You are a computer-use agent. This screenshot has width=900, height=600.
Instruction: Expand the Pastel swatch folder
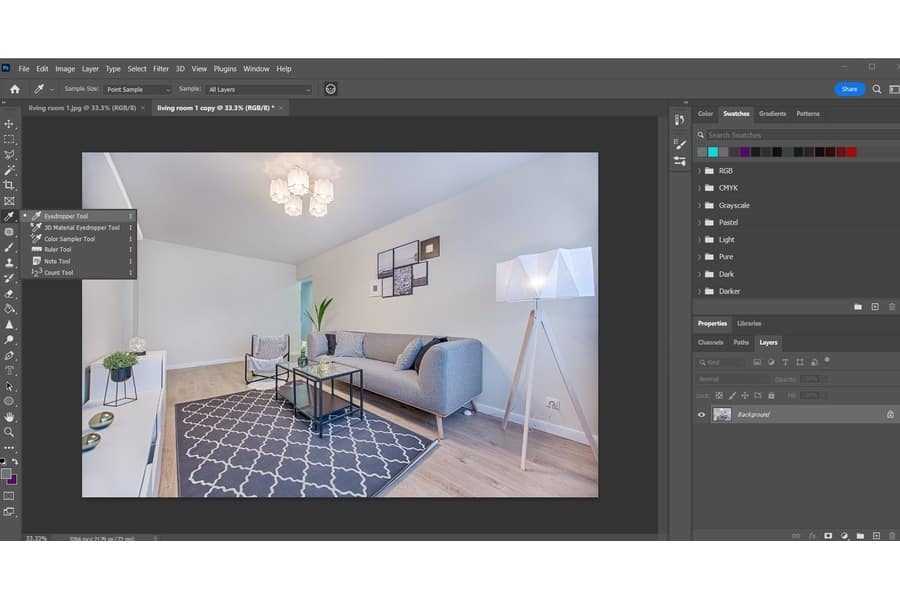point(699,223)
